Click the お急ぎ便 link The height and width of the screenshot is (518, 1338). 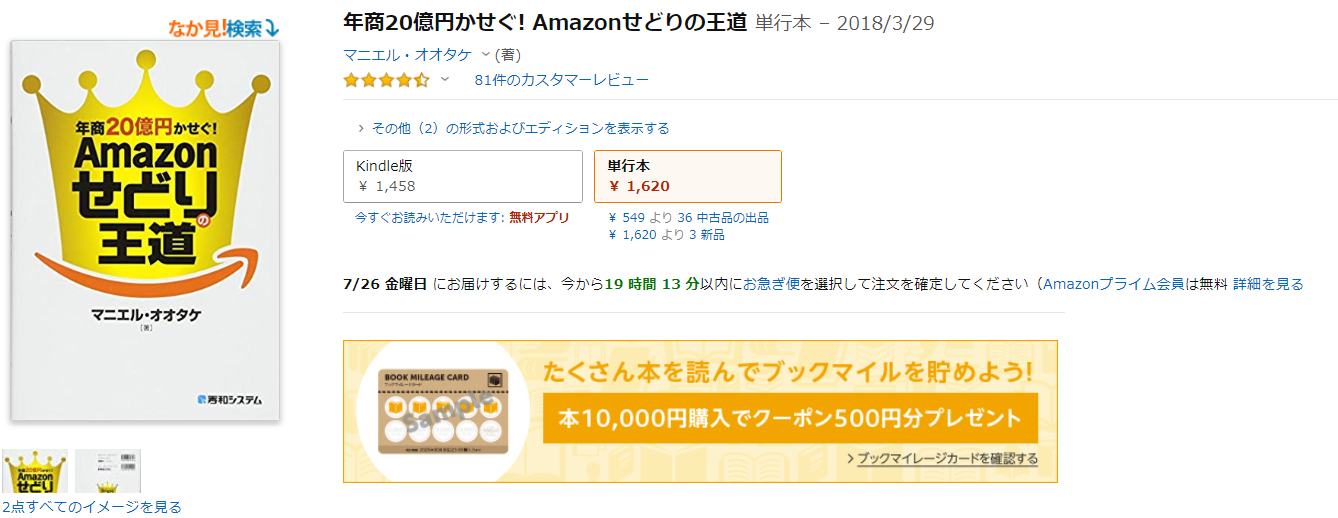(x=771, y=284)
